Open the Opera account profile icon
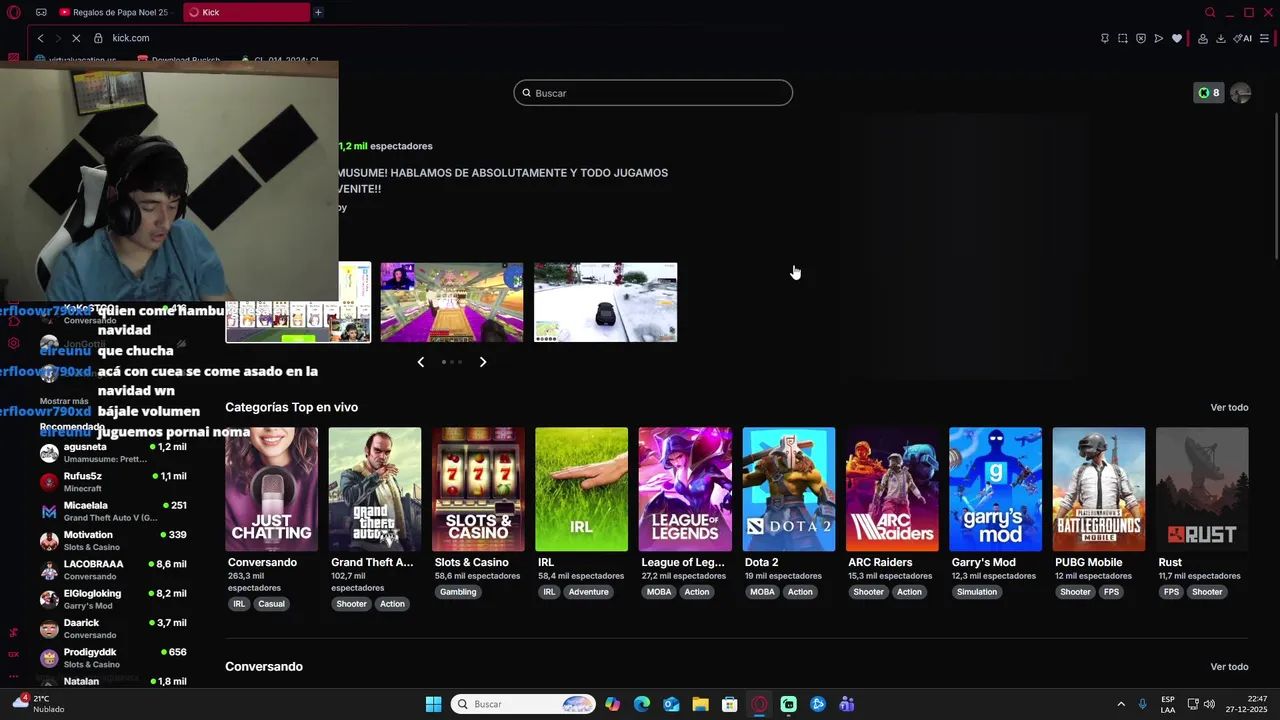1280x720 pixels. tap(1202, 38)
